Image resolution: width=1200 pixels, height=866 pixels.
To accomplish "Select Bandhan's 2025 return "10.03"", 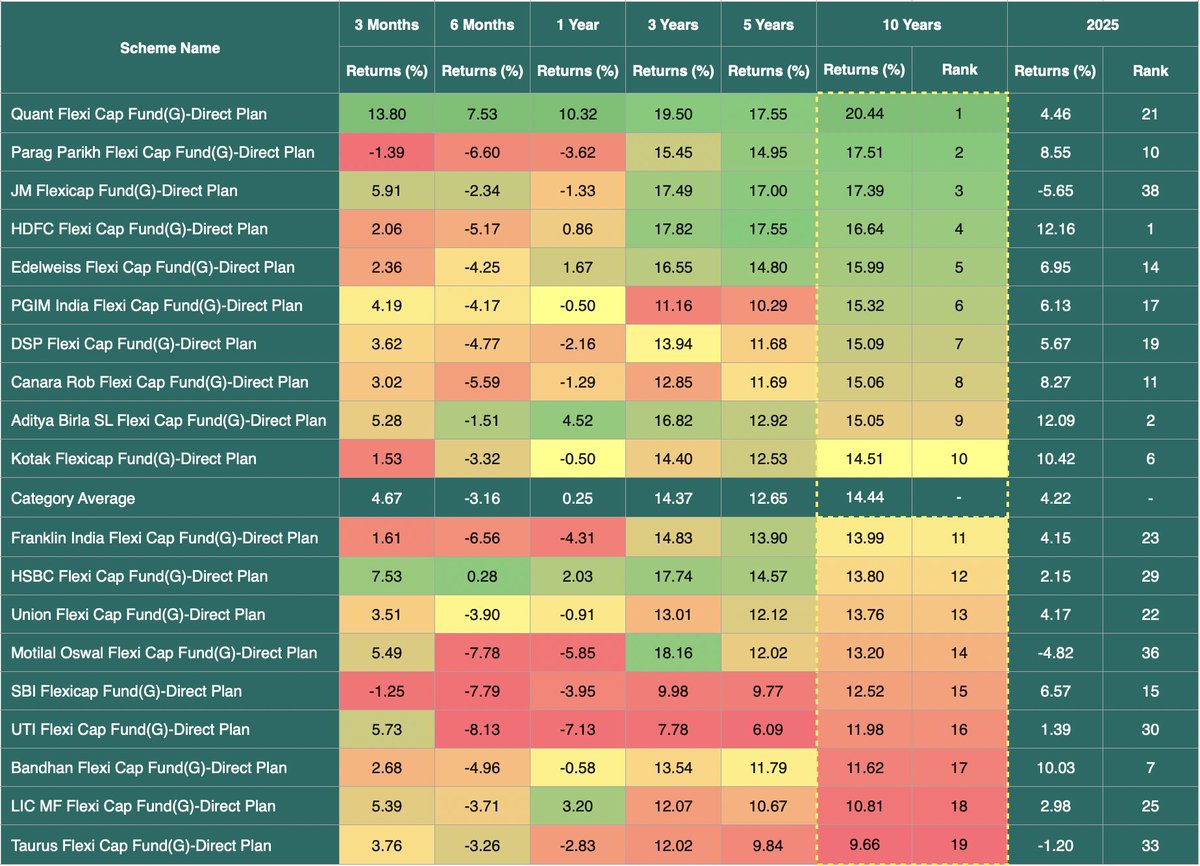I will click(x=1055, y=768).
